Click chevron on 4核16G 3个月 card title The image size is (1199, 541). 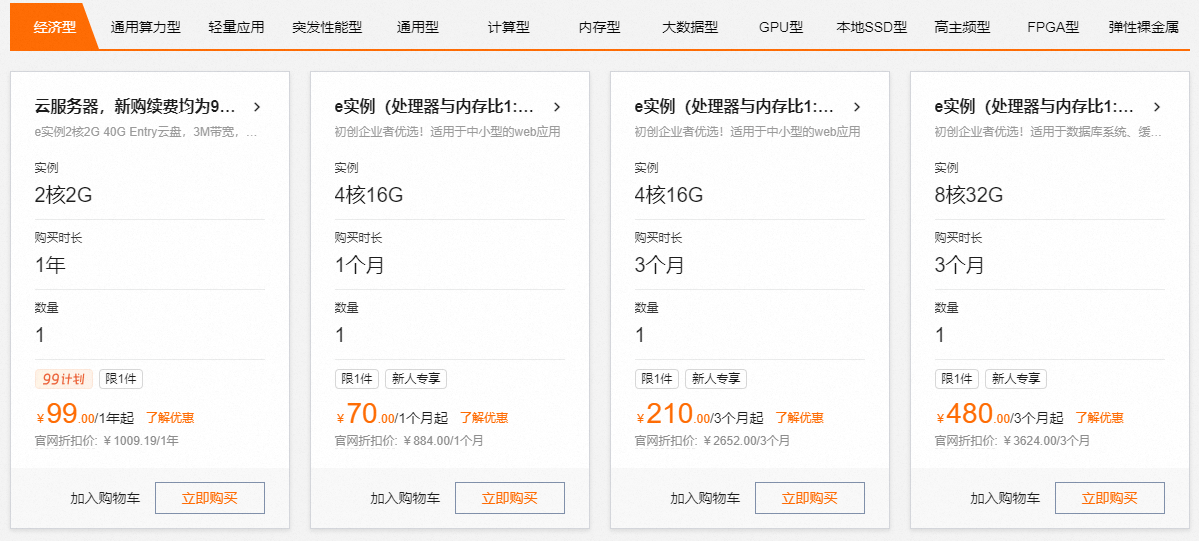856,107
